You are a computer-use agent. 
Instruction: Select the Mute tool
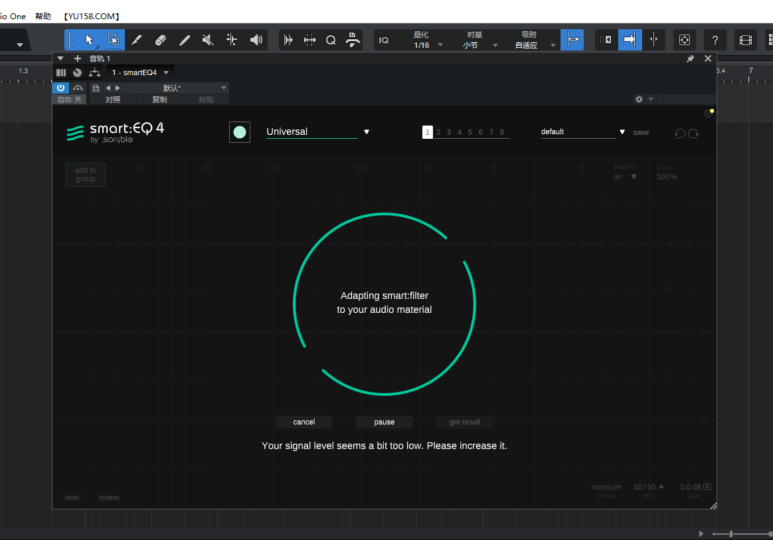pos(207,40)
